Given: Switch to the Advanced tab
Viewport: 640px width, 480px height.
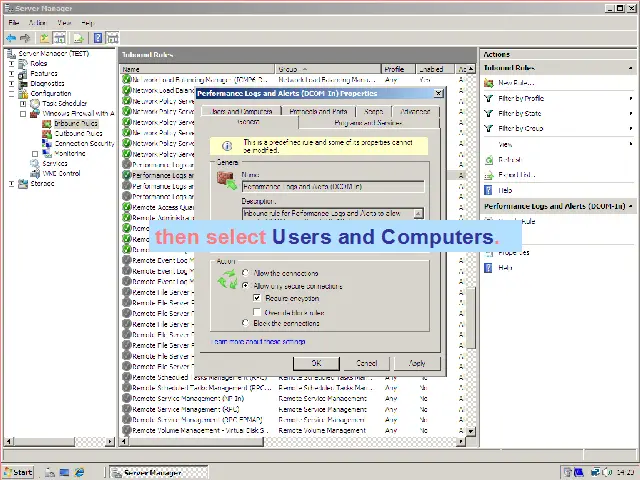Looking at the screenshot, I should pos(415,111).
